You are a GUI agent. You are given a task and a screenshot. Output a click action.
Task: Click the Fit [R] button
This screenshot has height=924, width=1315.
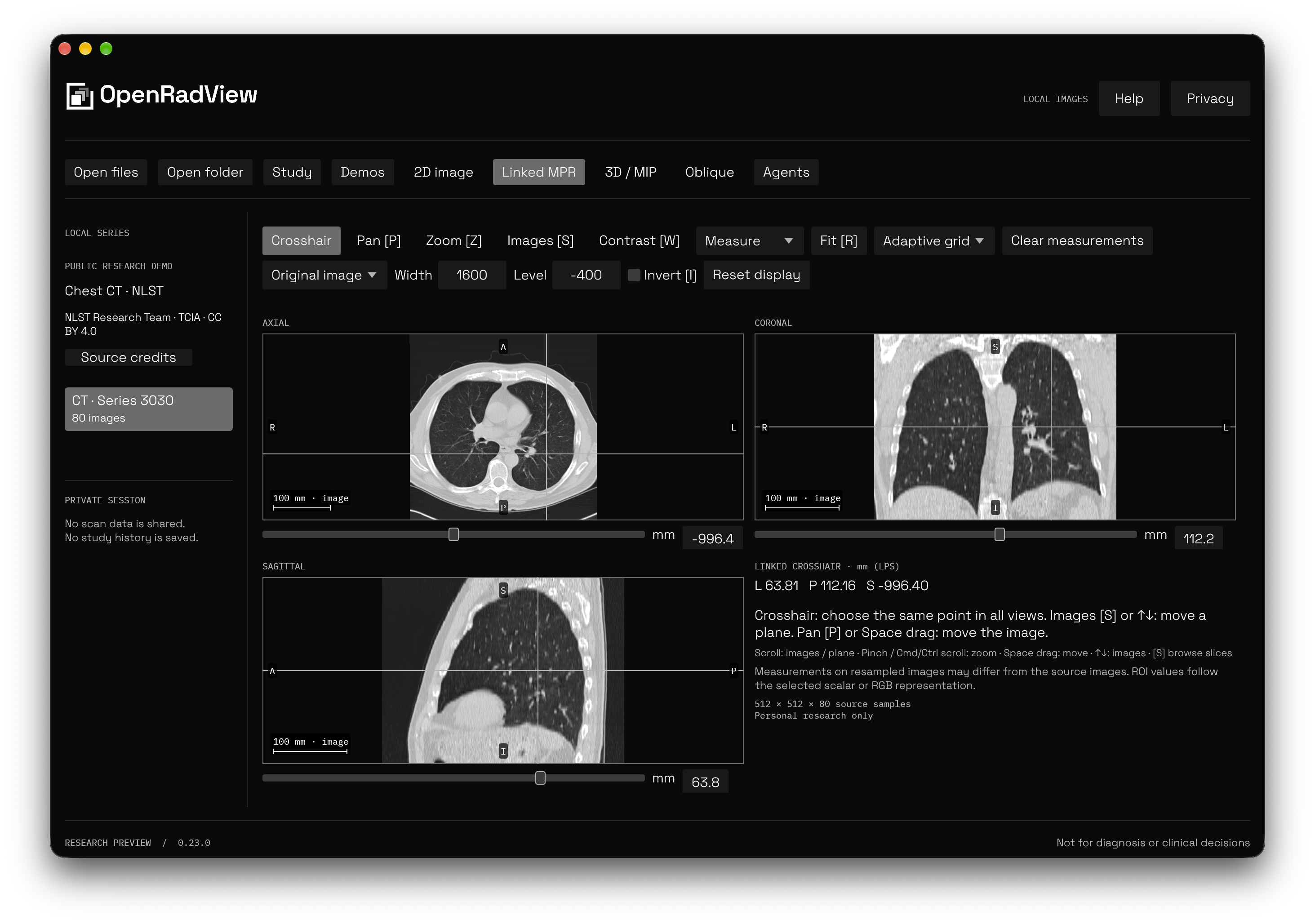(x=839, y=240)
